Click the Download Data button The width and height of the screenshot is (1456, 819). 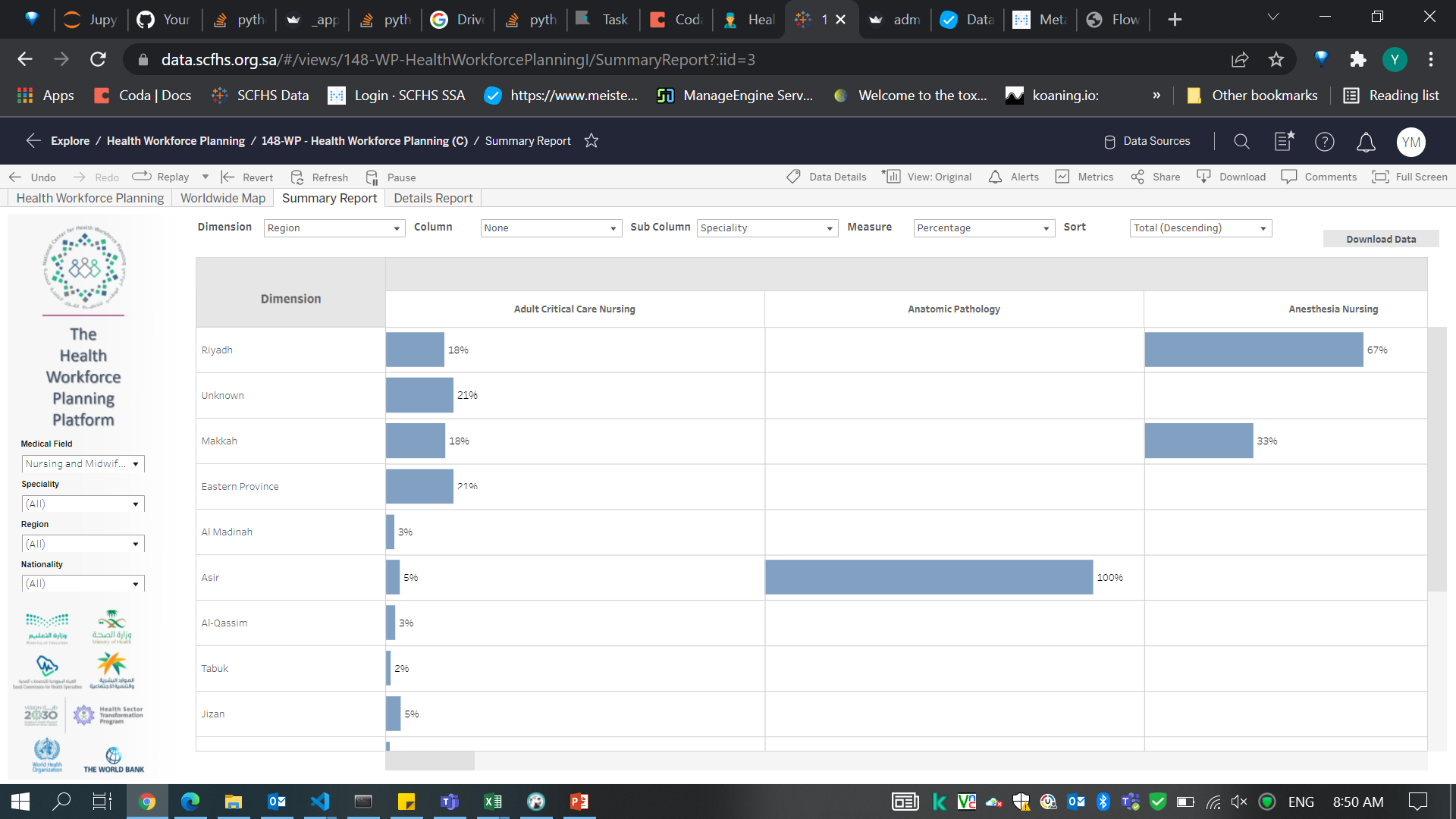[1380, 239]
